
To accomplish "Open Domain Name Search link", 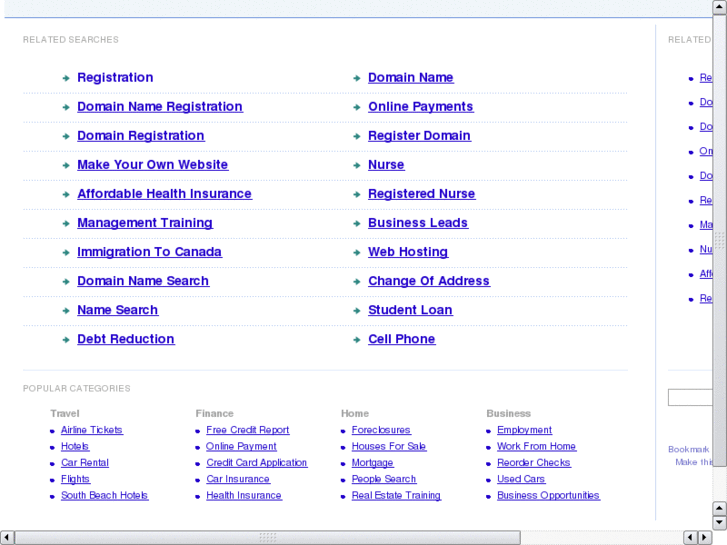I will [x=143, y=281].
